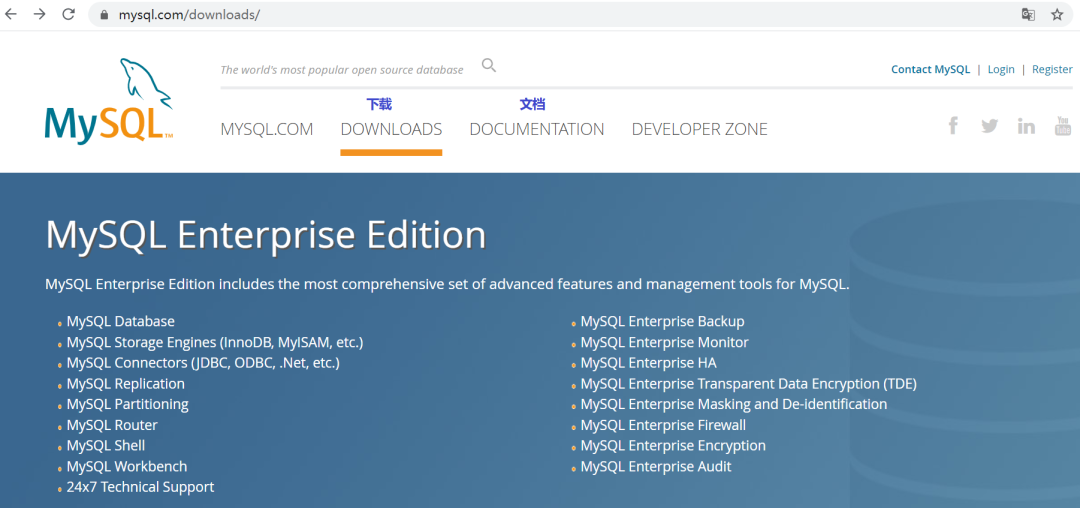Select MySQL Enterprise Monitor list item
Image resolution: width=1080 pixels, height=508 pixels.
click(x=665, y=342)
